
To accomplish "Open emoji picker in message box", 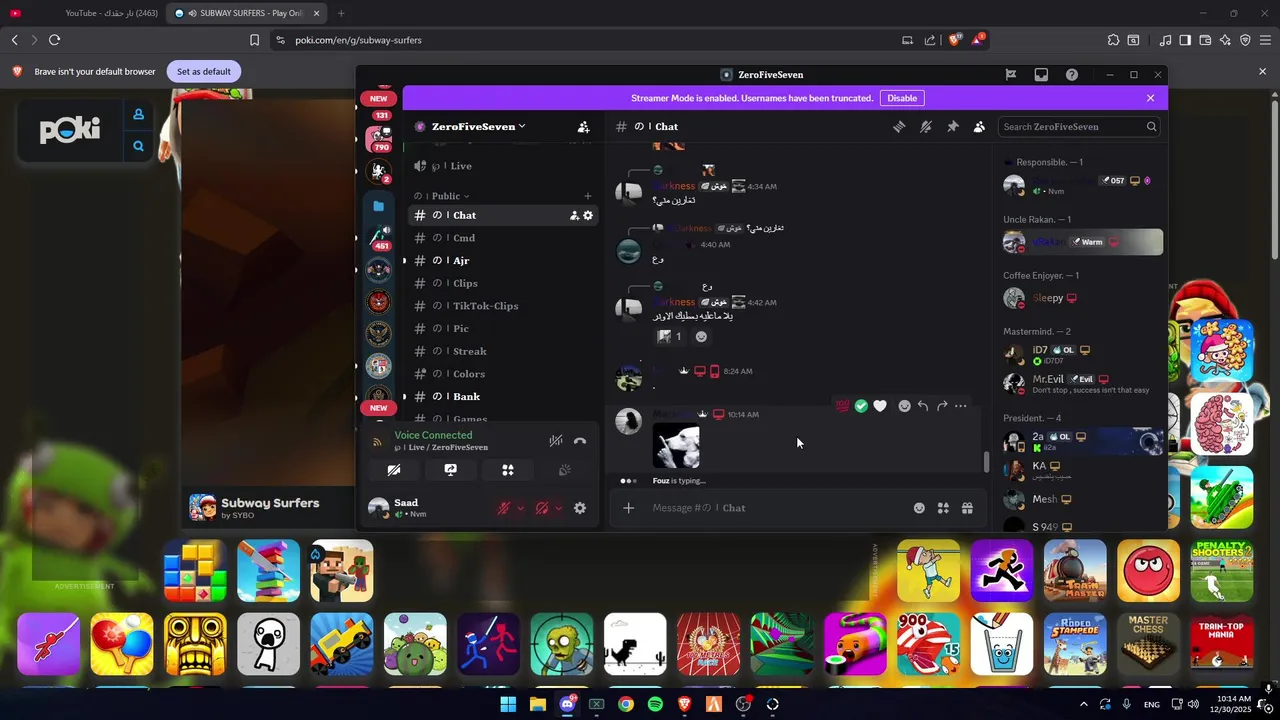I will coord(919,508).
